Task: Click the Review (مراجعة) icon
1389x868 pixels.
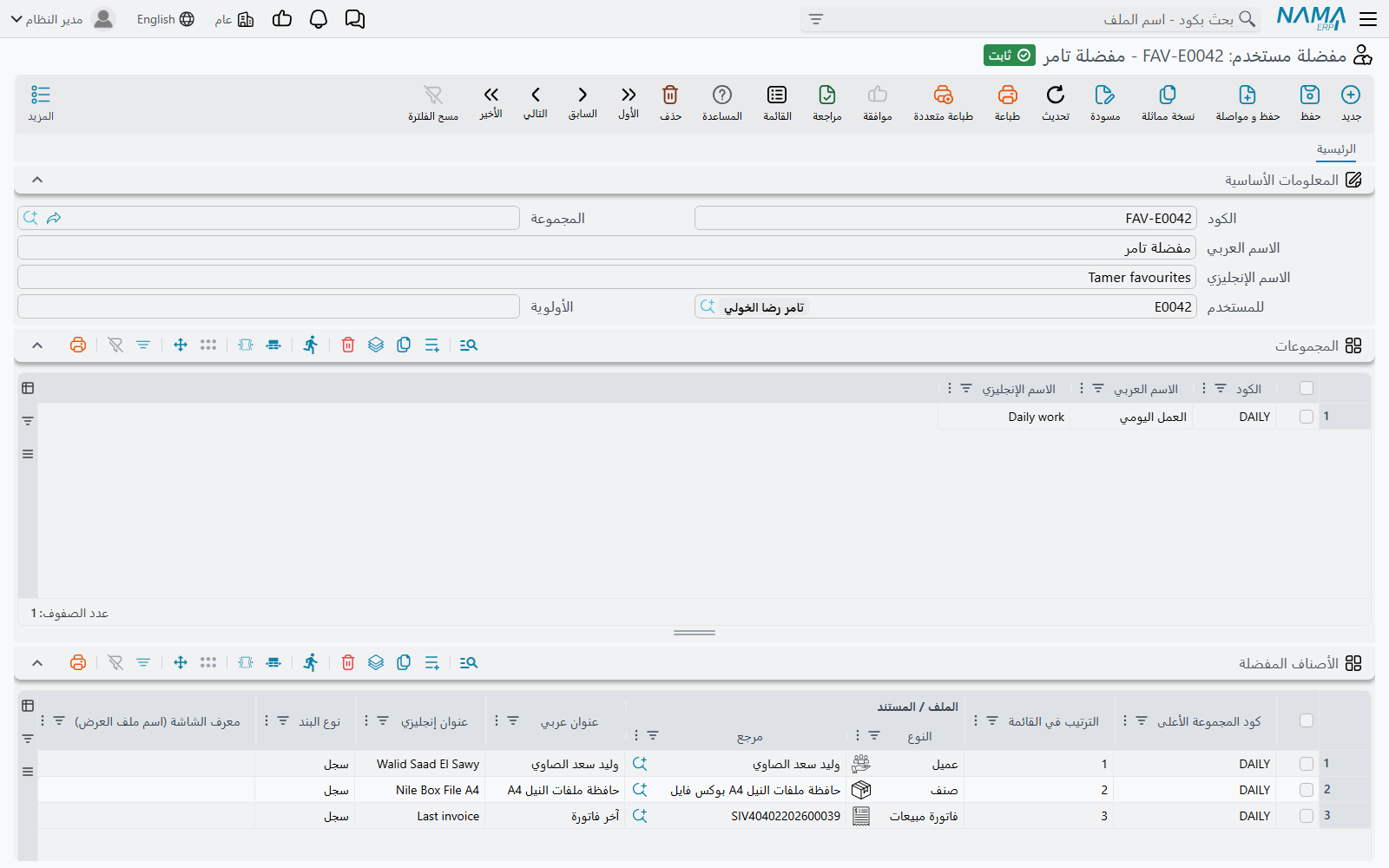Action: click(827, 95)
